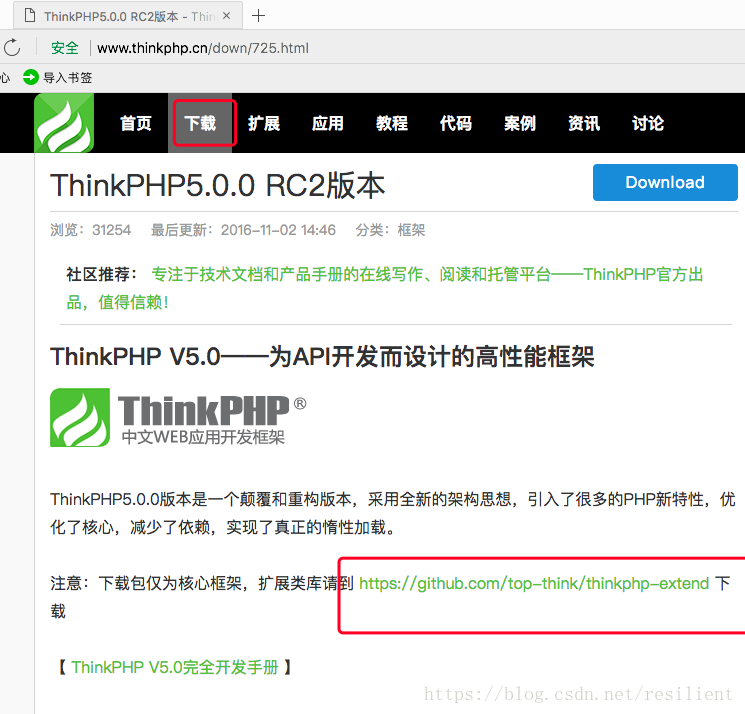Select the ThinkPHP5.0.0 RC2版本 browser tab

point(128,16)
